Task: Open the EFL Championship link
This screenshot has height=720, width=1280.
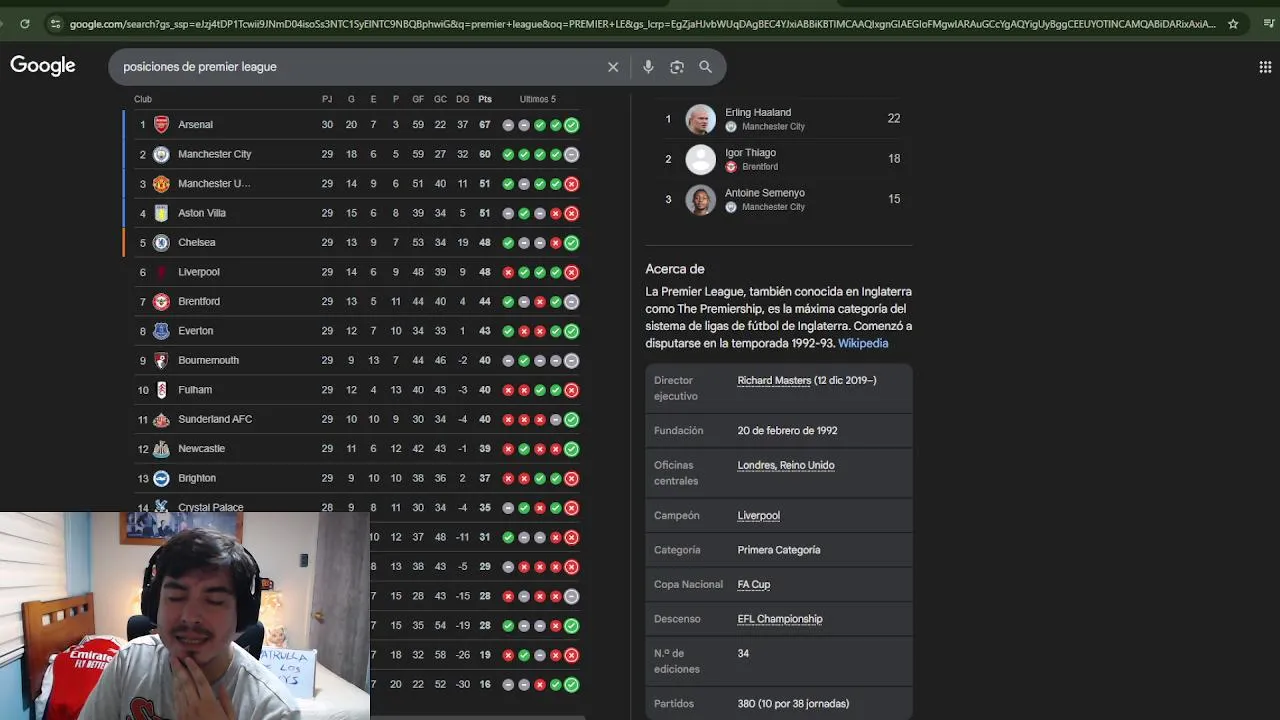Action: point(780,619)
